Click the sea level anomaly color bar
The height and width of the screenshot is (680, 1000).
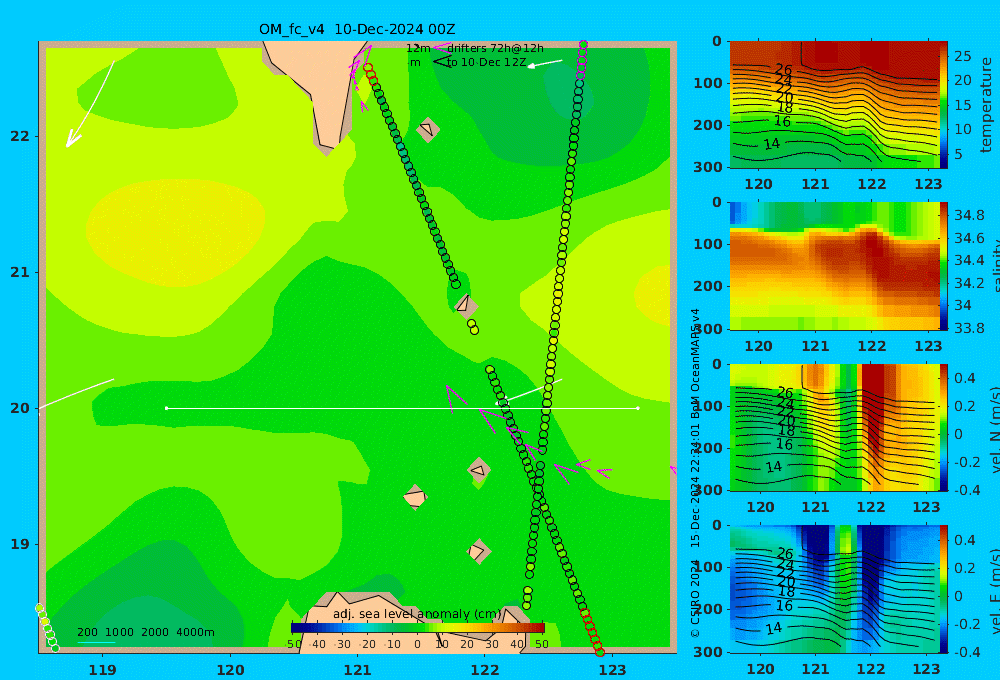(418, 628)
